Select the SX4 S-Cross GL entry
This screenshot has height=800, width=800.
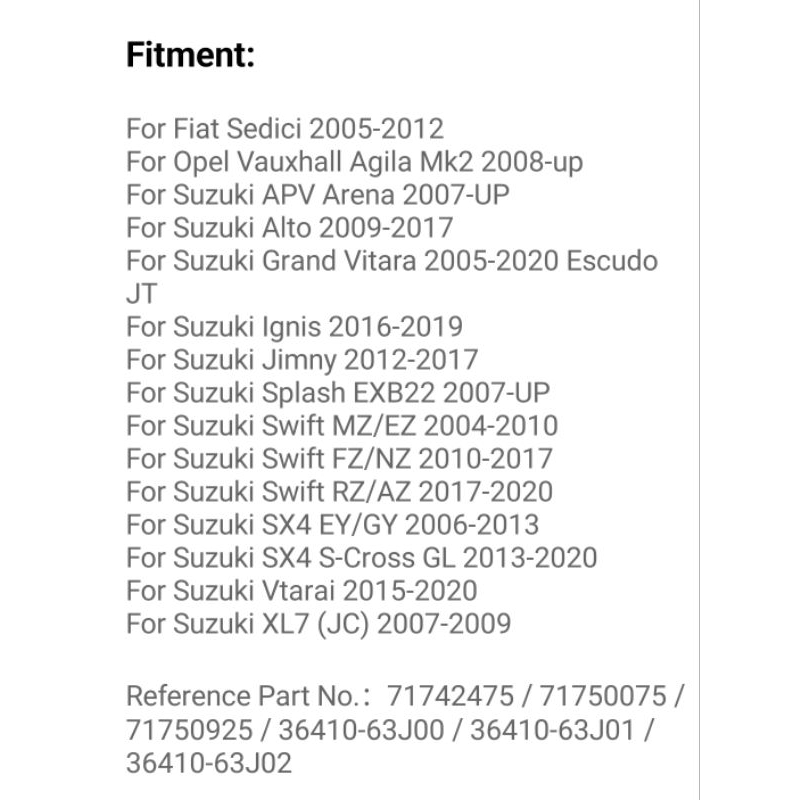coord(362,557)
